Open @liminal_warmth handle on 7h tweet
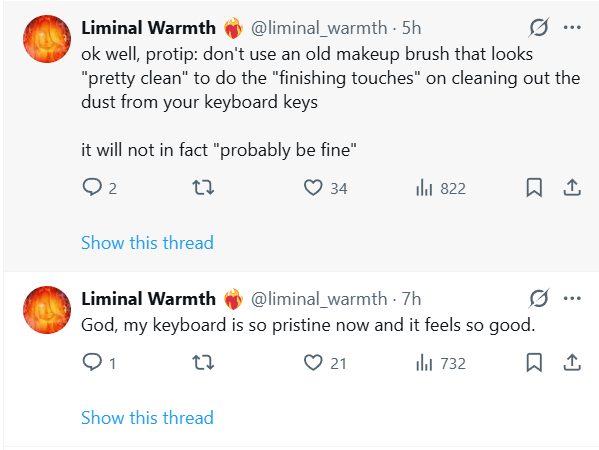Screen dimensions: 599x450 [x=319, y=299]
